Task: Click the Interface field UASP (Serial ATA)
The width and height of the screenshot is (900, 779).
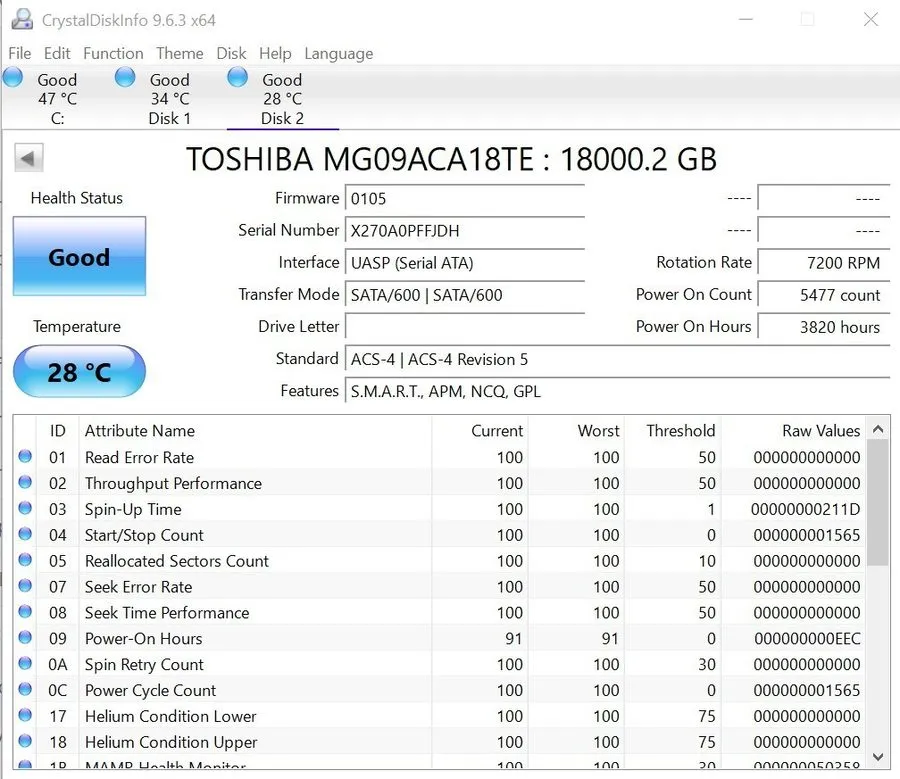Action: pos(464,263)
